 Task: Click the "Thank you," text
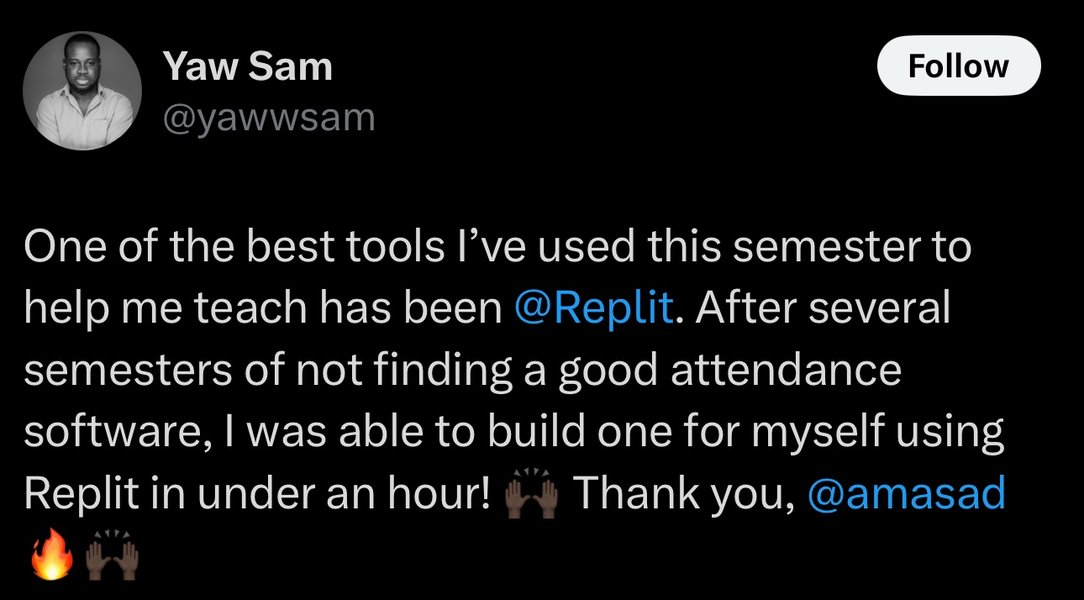click(x=683, y=493)
